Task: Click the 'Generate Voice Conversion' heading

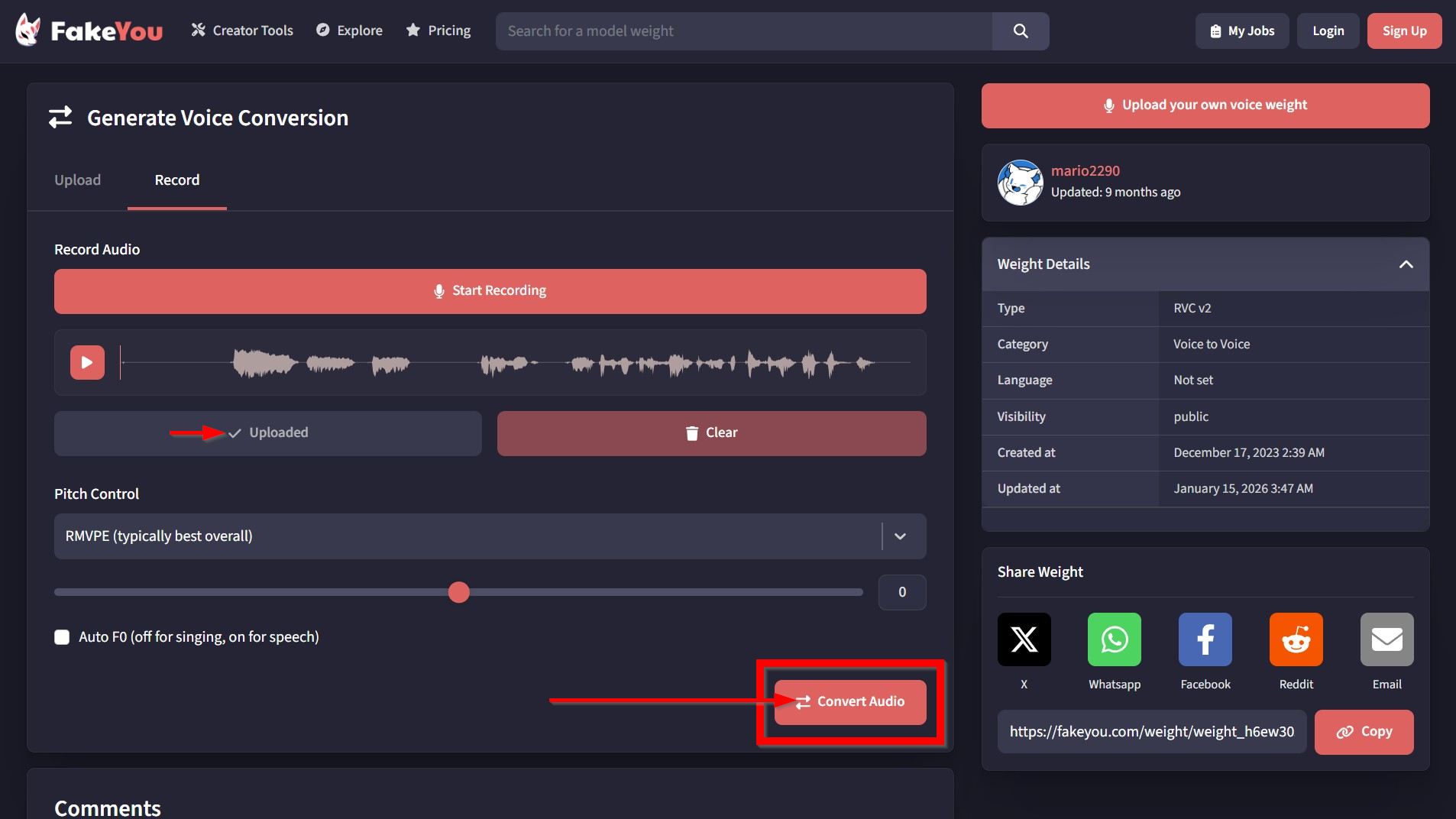Action: 218,118
